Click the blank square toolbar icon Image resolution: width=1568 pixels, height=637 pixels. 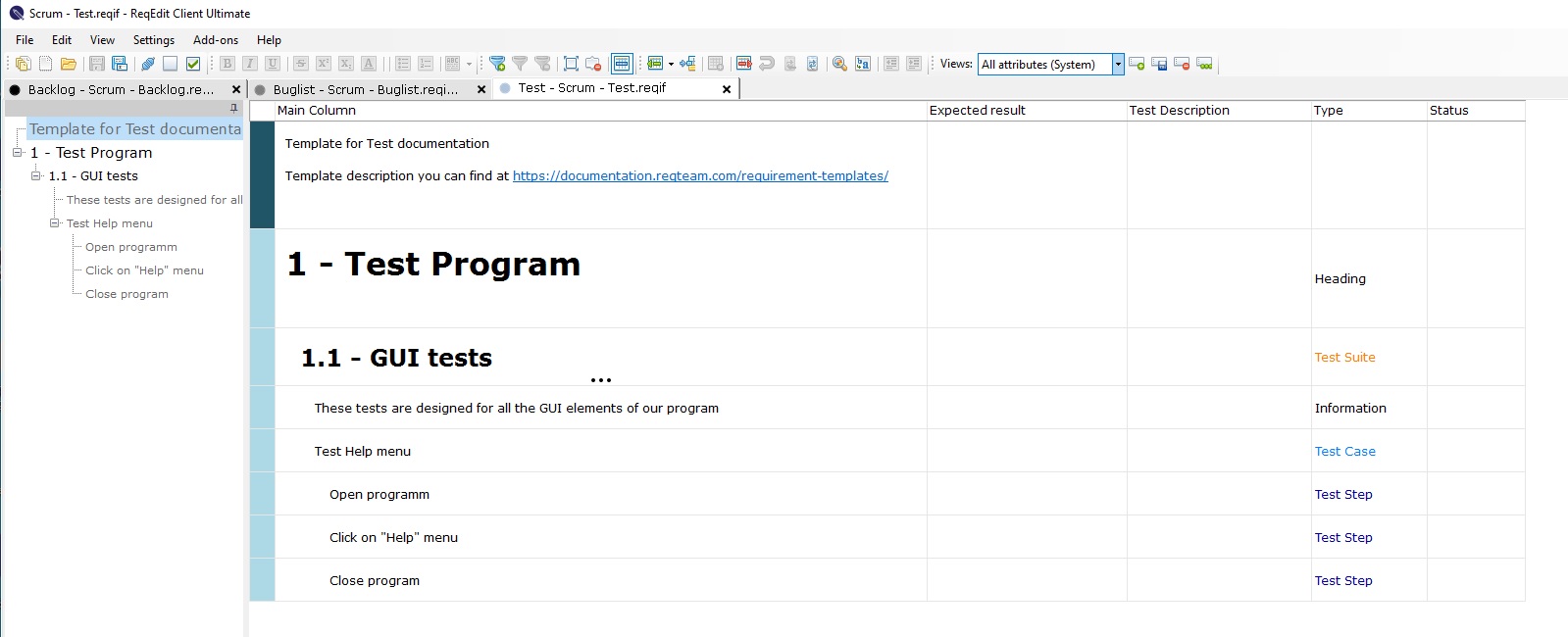[171, 64]
